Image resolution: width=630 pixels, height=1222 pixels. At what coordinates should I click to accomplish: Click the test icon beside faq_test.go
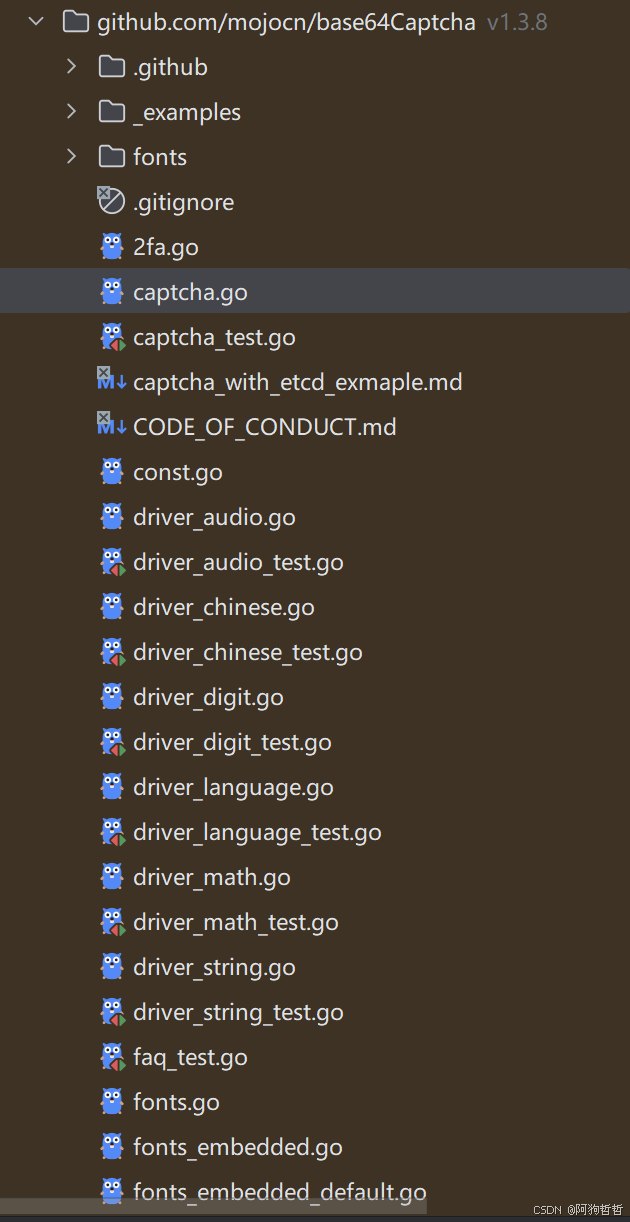click(112, 1056)
